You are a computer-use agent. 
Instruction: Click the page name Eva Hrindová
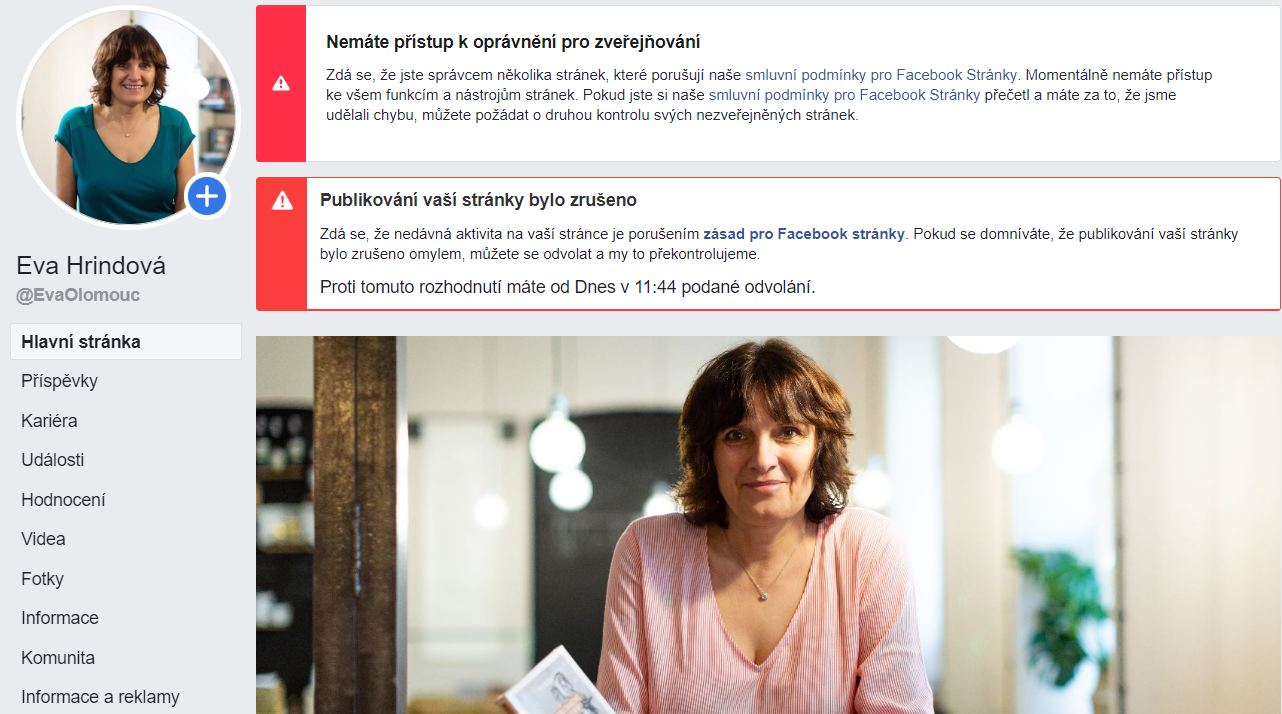pyautogui.click(x=91, y=266)
